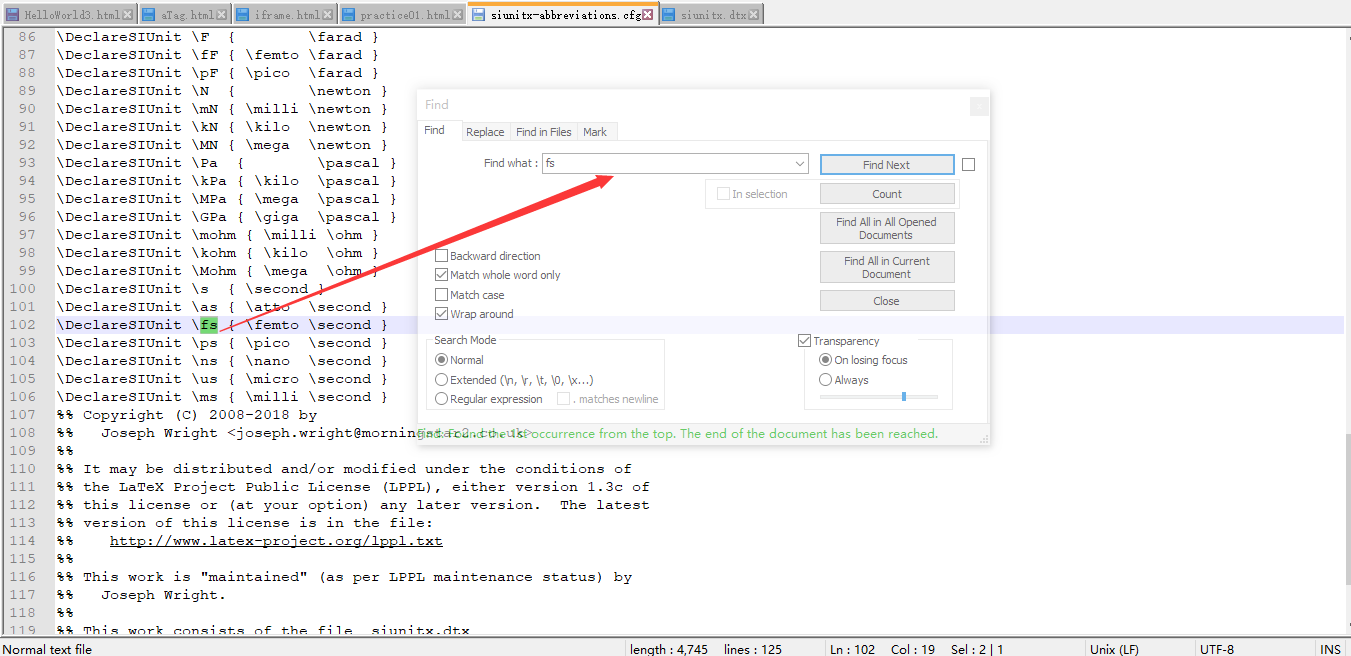Close the HelloWorld3.html tab via its X icon
This screenshot has width=1351, height=656.
[126, 13]
